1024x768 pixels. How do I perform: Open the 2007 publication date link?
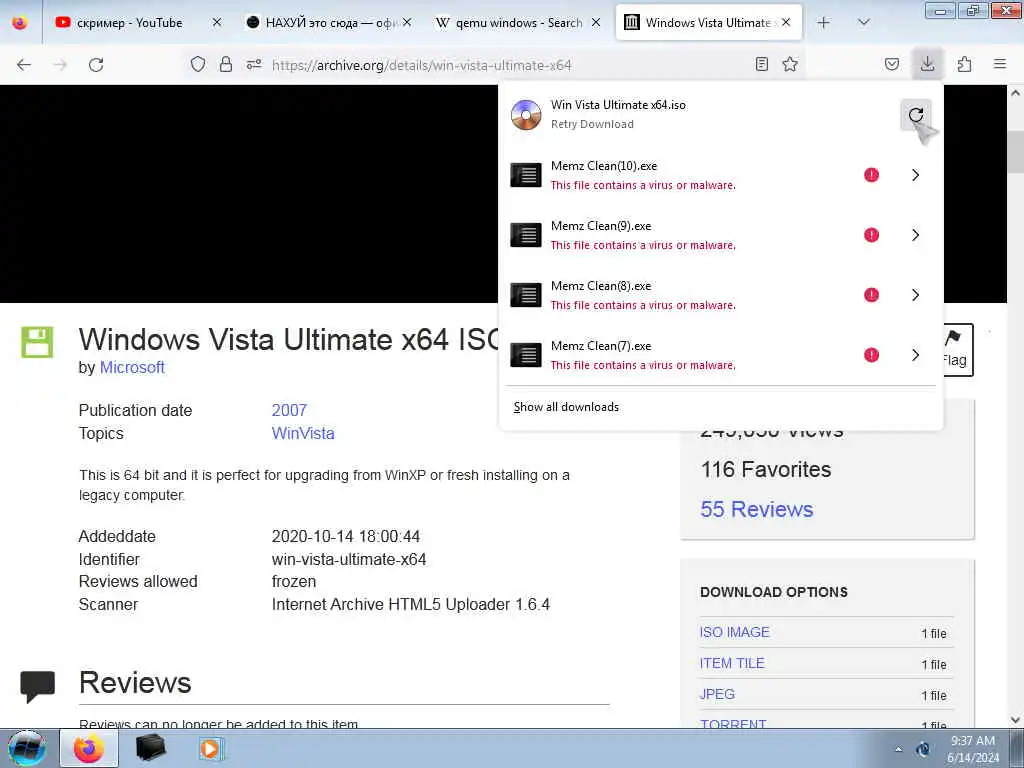(289, 410)
